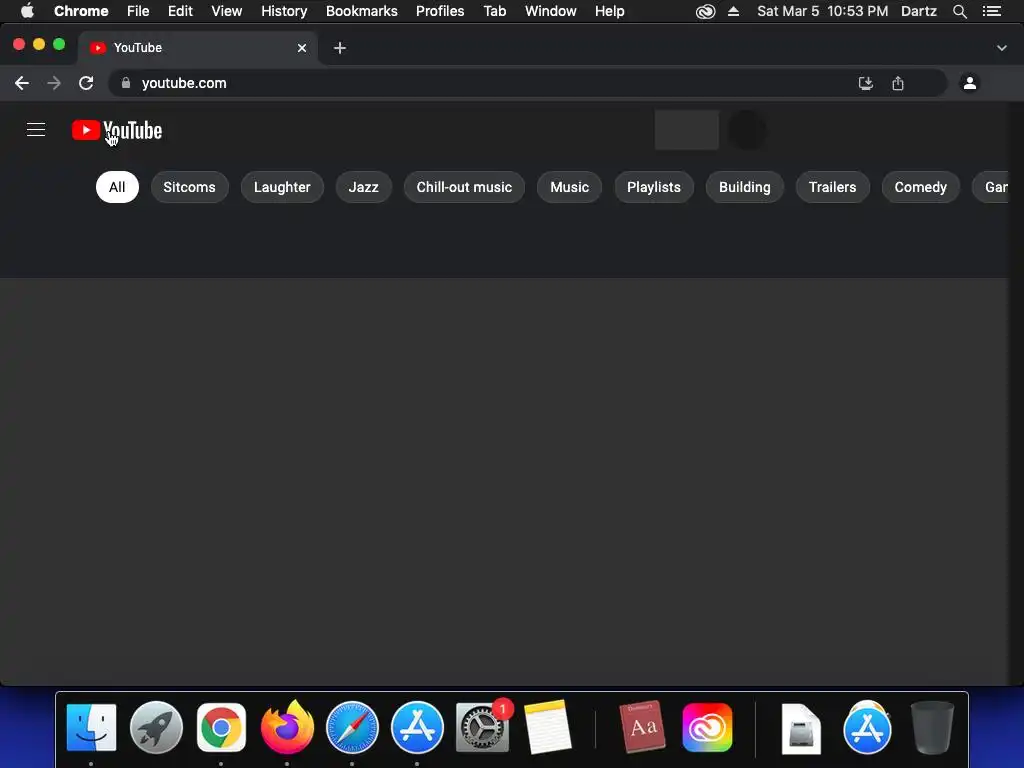Open Finder from the Dock

point(91,728)
